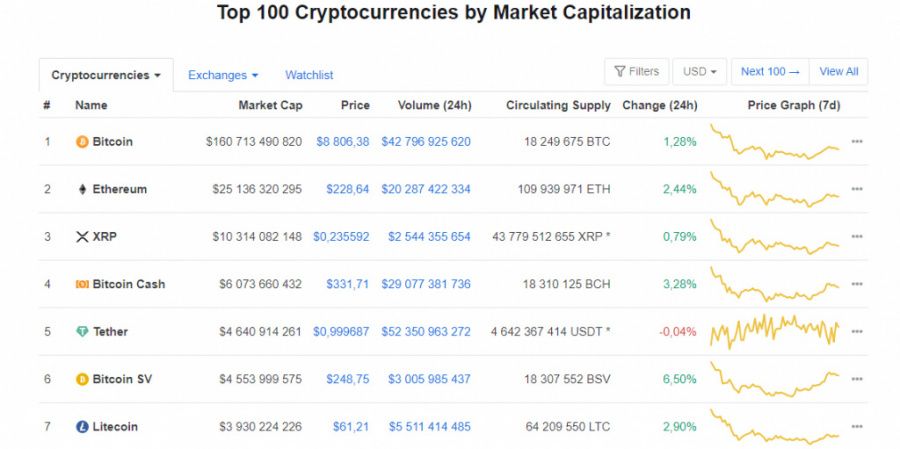This screenshot has width=900, height=449.
Task: Click the View All link
Action: pos(839,72)
